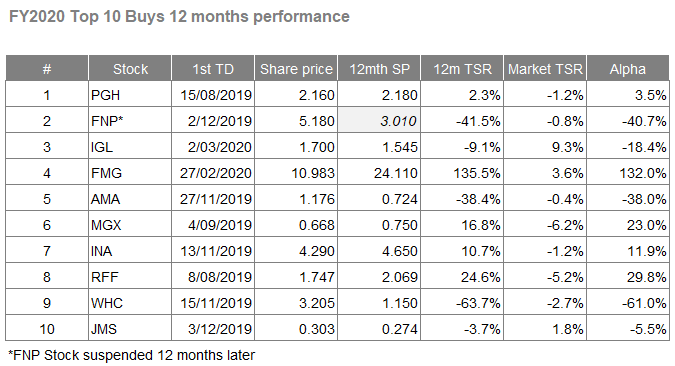Click the Stock column header

tap(130, 68)
